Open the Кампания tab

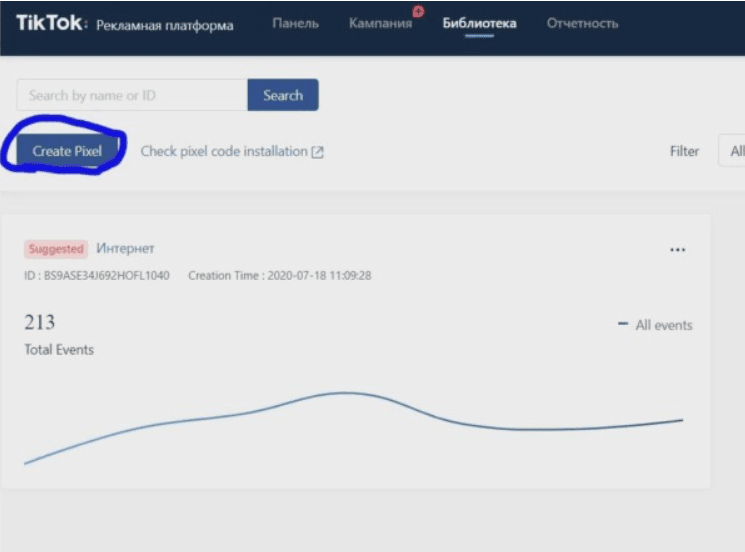[x=381, y=23]
